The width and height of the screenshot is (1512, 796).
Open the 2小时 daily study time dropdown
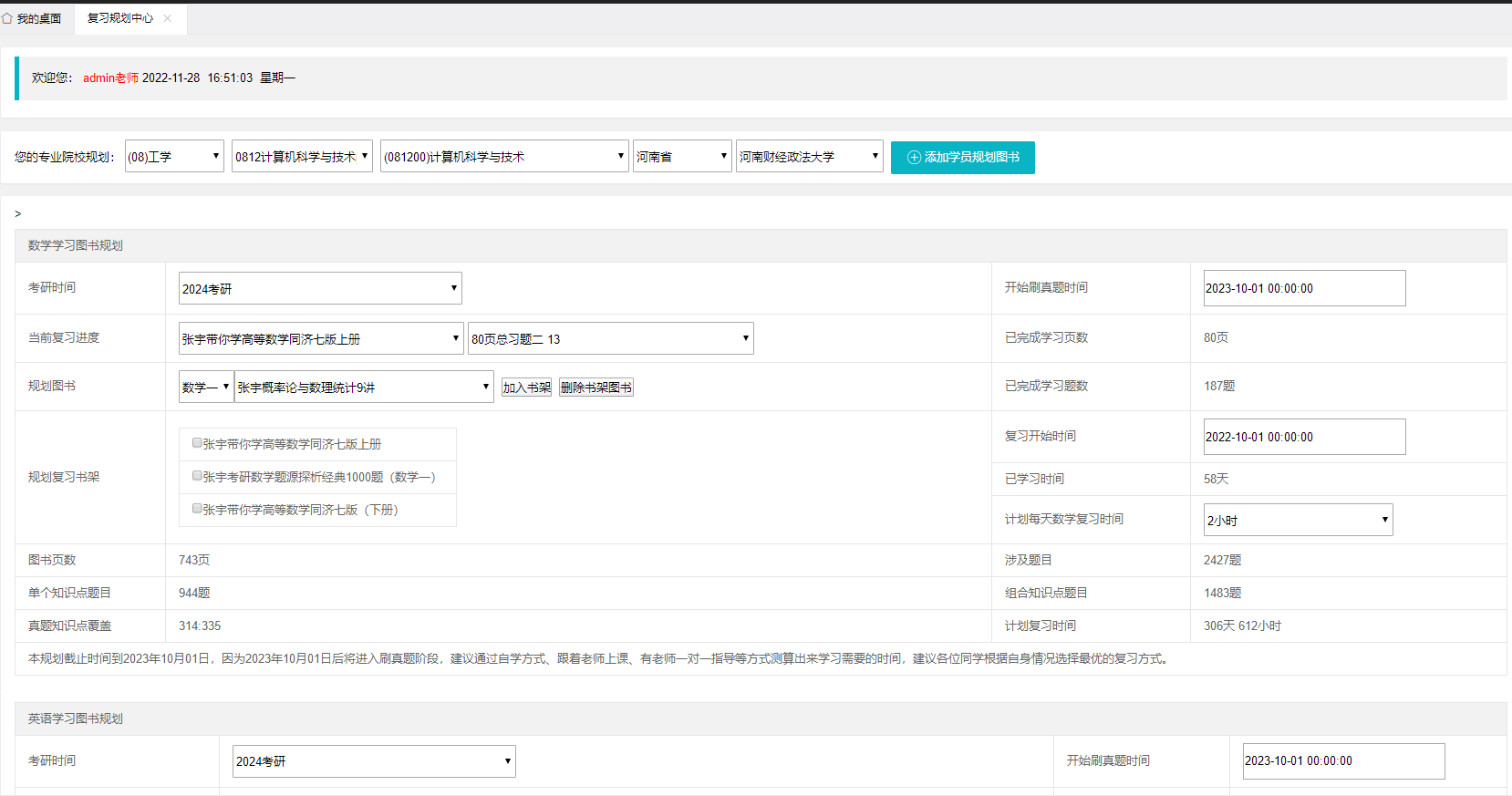(x=1298, y=520)
